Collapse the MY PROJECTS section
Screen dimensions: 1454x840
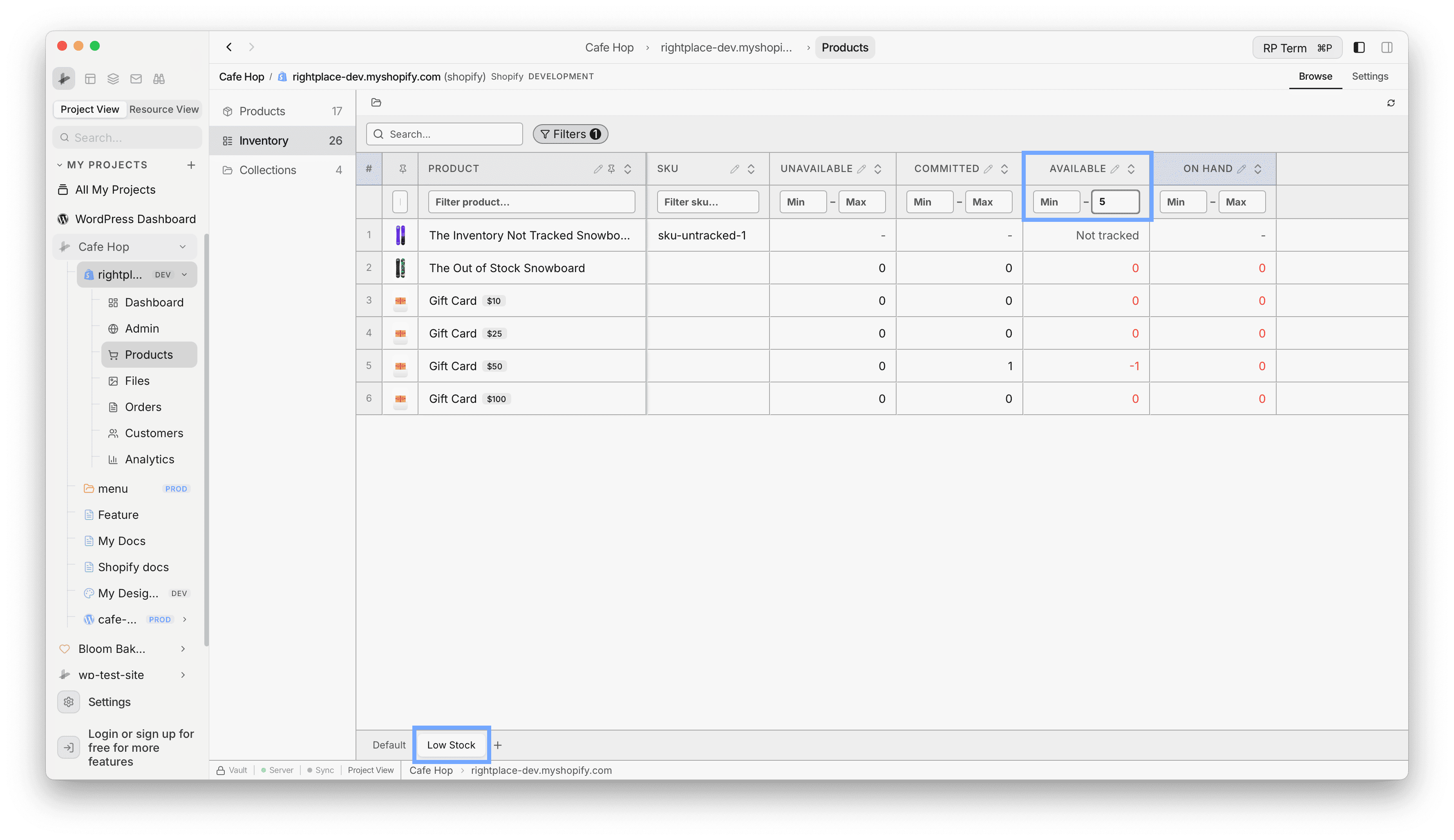point(59,164)
